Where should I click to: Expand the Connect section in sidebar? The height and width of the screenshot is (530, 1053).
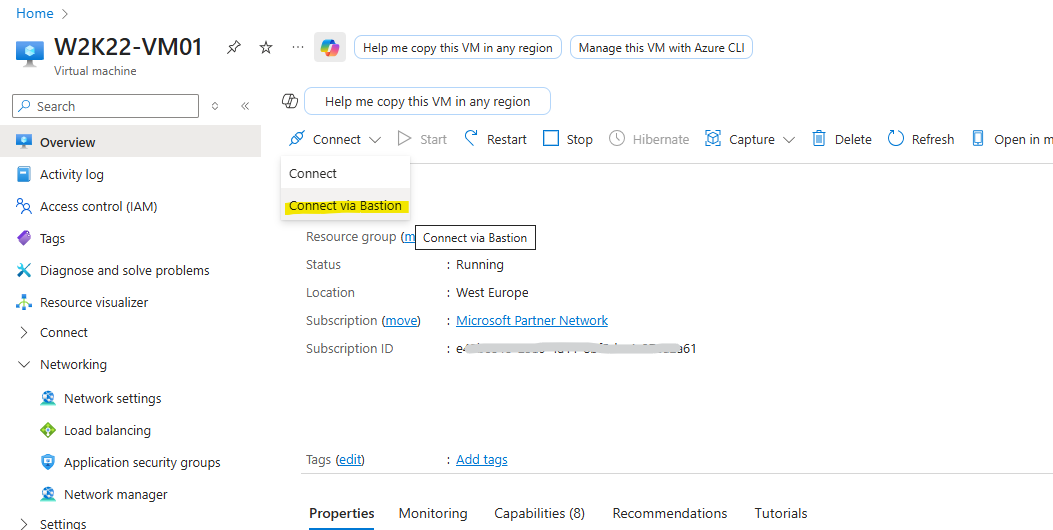(x=24, y=333)
